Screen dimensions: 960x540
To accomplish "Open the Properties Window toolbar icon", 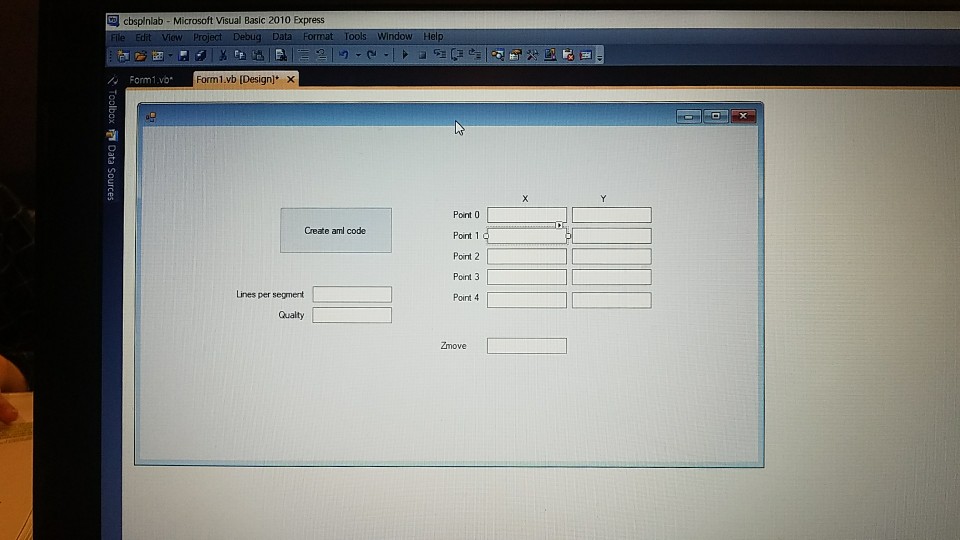I will point(515,55).
